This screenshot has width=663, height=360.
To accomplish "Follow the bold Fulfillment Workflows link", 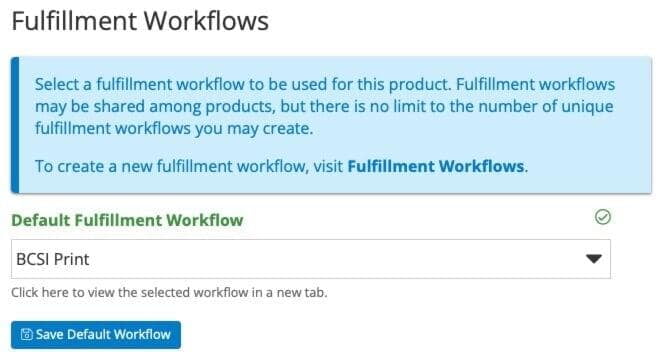I will [x=436, y=166].
